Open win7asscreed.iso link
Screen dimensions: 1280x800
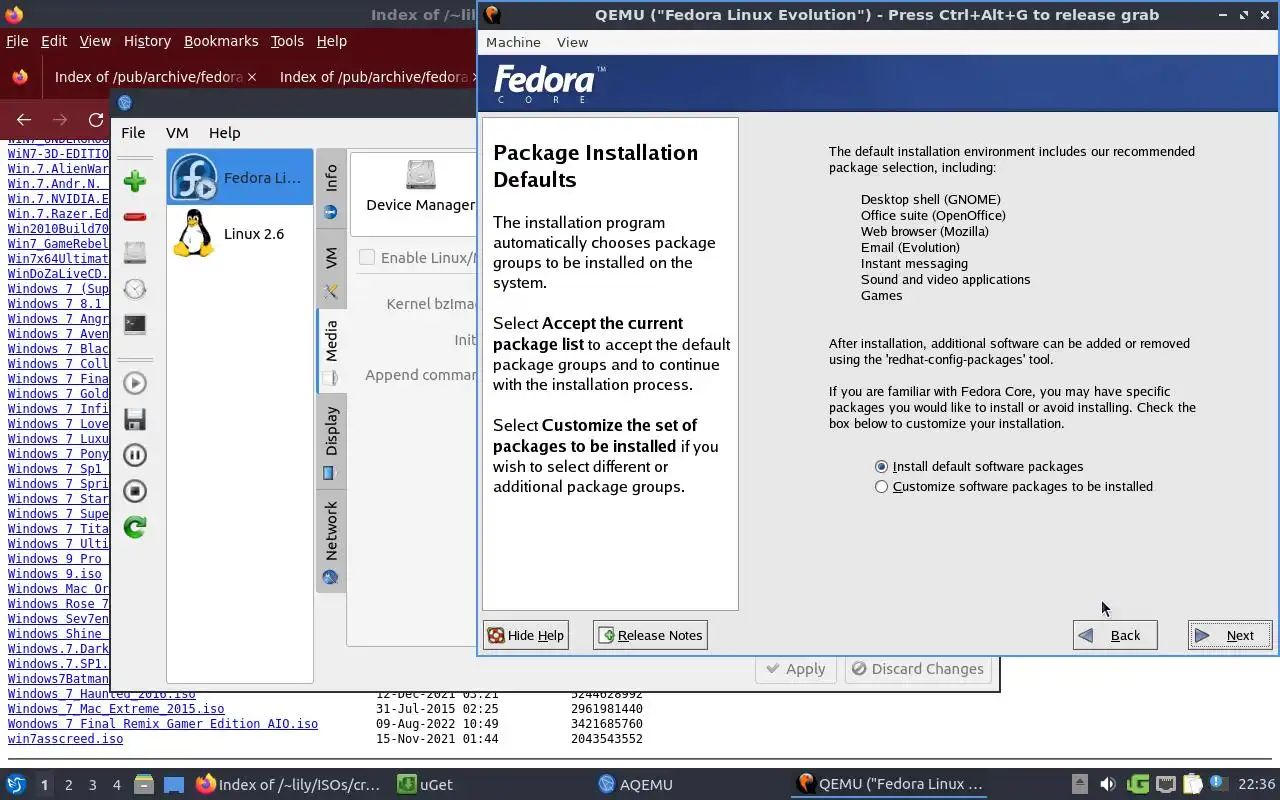(65, 739)
